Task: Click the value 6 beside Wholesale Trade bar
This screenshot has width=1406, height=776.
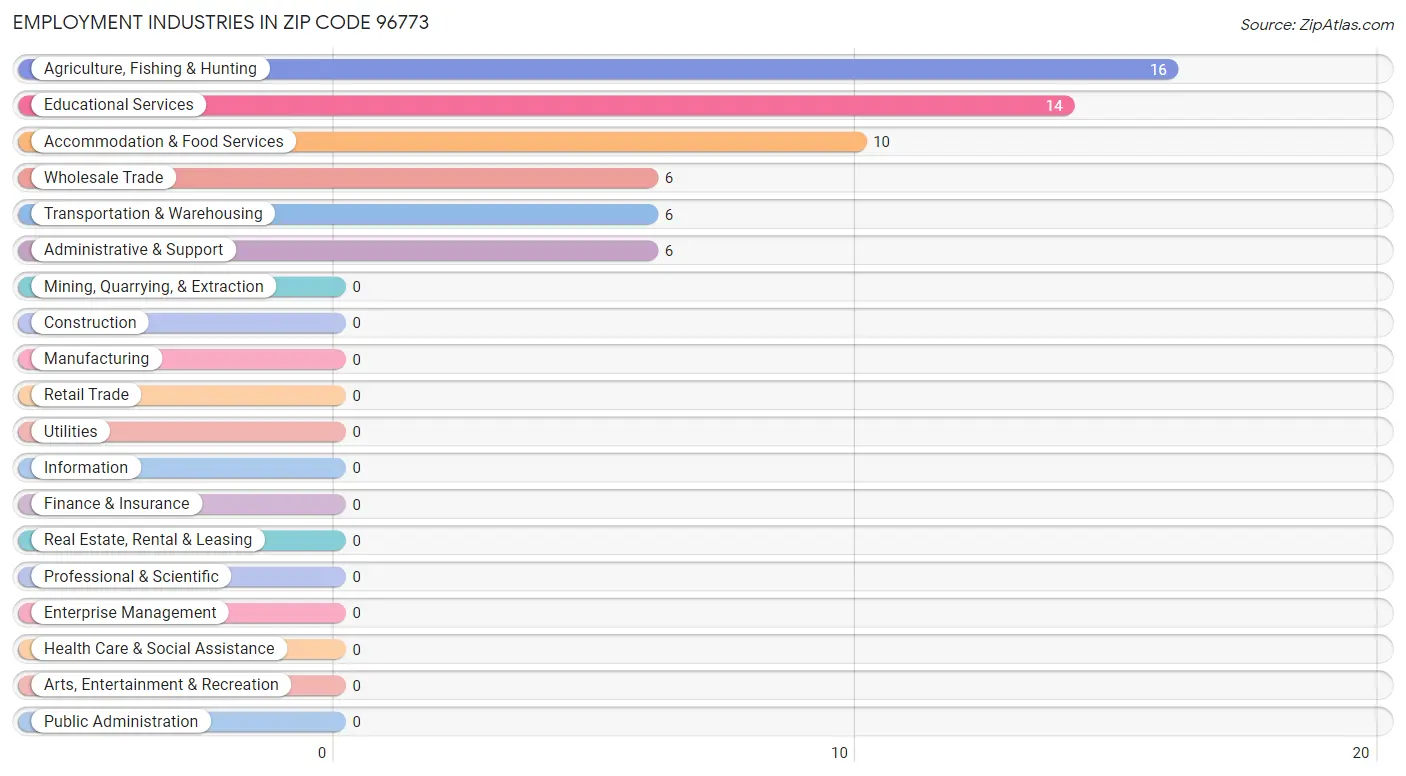Action: pos(669,179)
